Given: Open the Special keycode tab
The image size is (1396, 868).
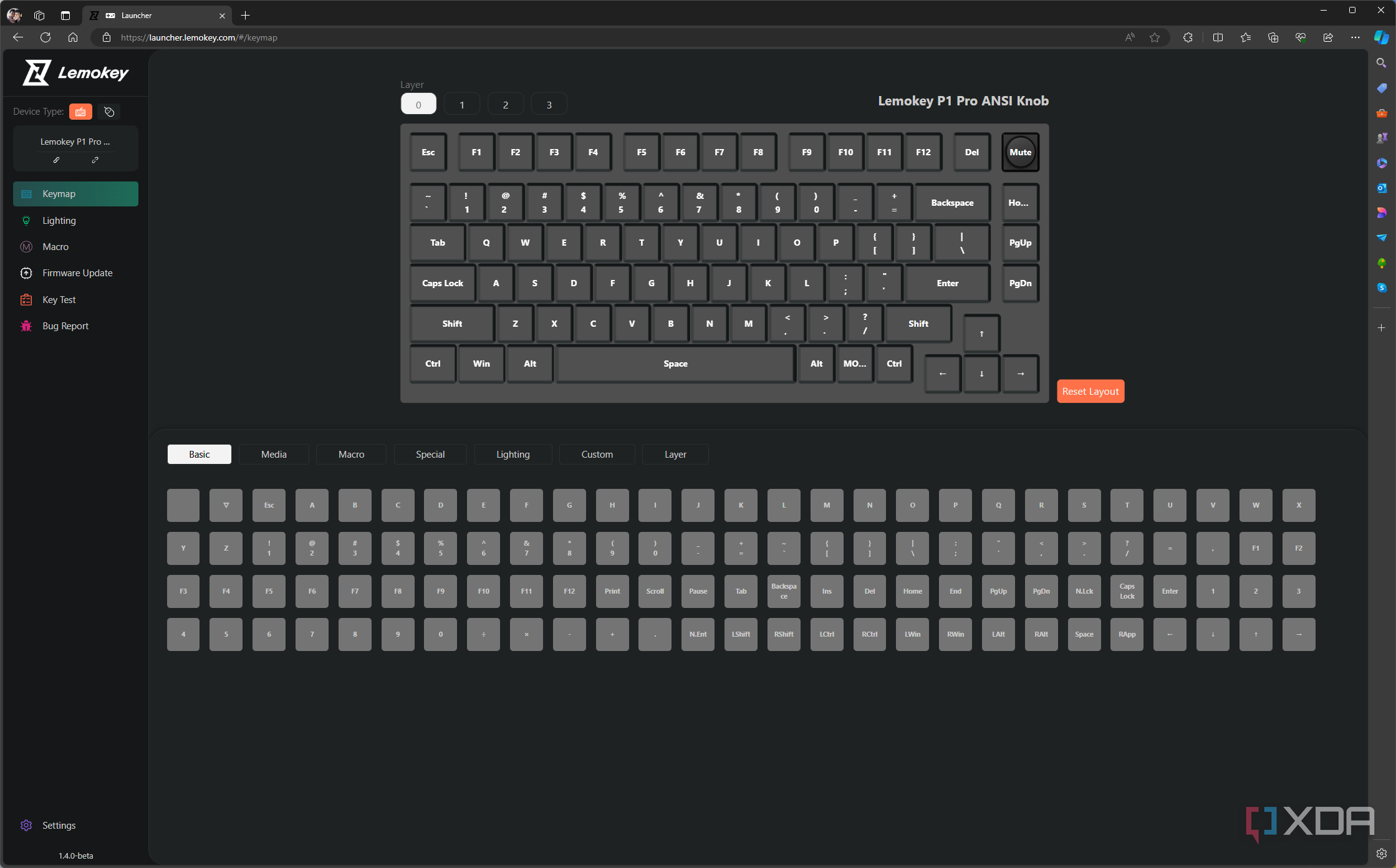Looking at the screenshot, I should (x=430, y=455).
